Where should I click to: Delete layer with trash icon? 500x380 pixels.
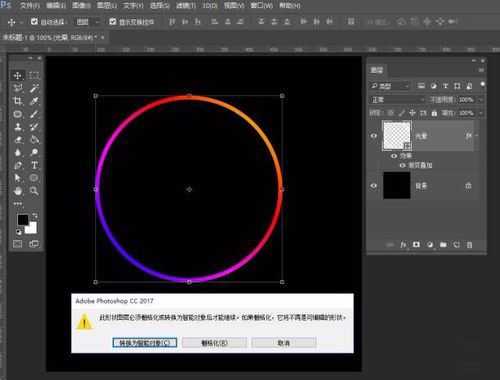pos(469,245)
